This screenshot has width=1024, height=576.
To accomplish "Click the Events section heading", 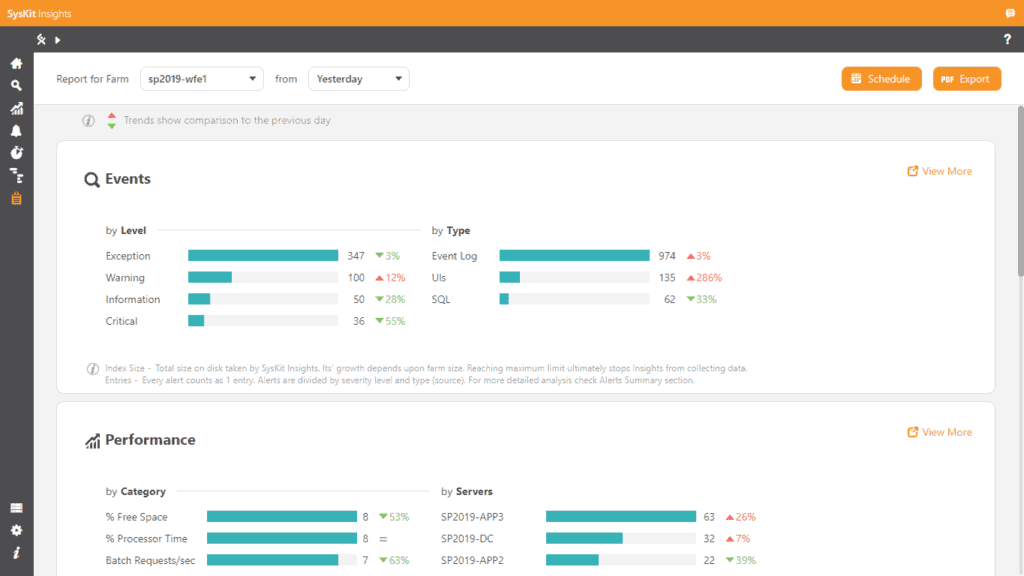I will (128, 179).
